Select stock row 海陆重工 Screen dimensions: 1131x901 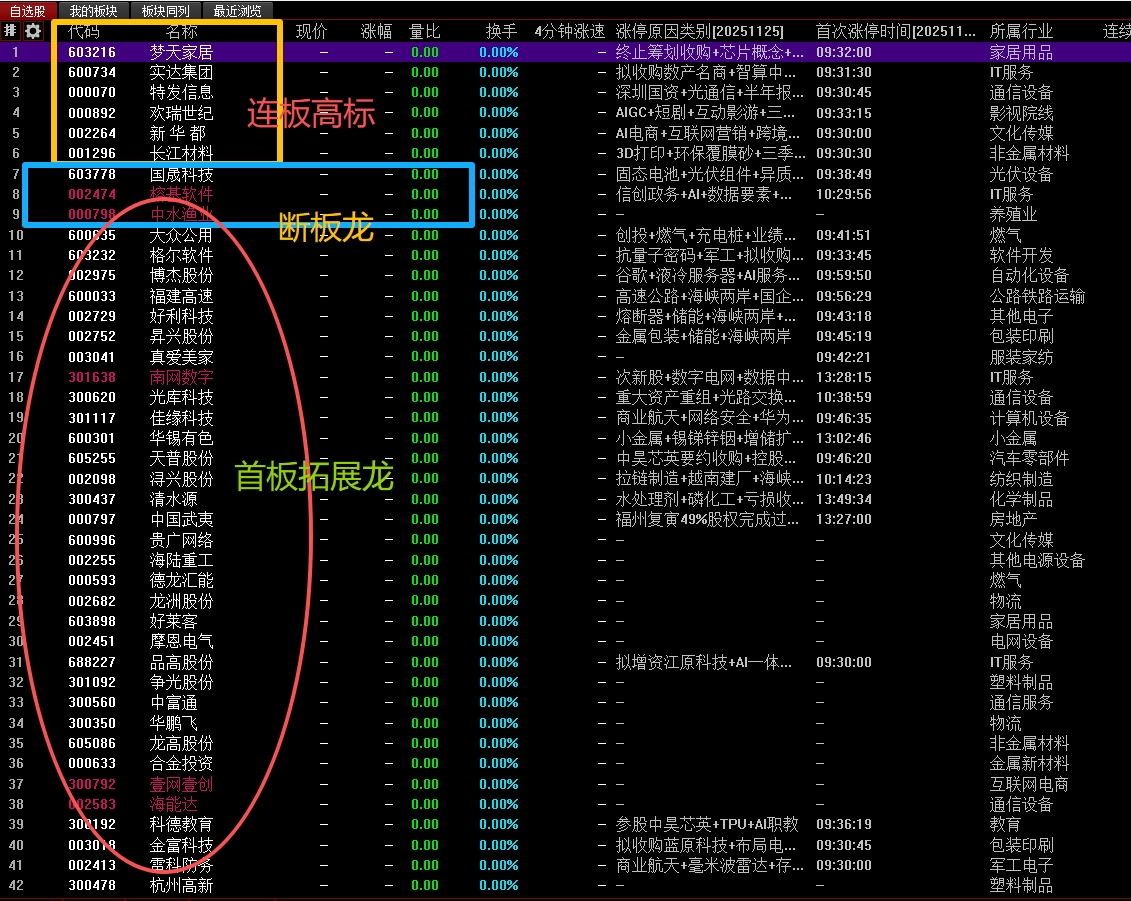(566, 560)
